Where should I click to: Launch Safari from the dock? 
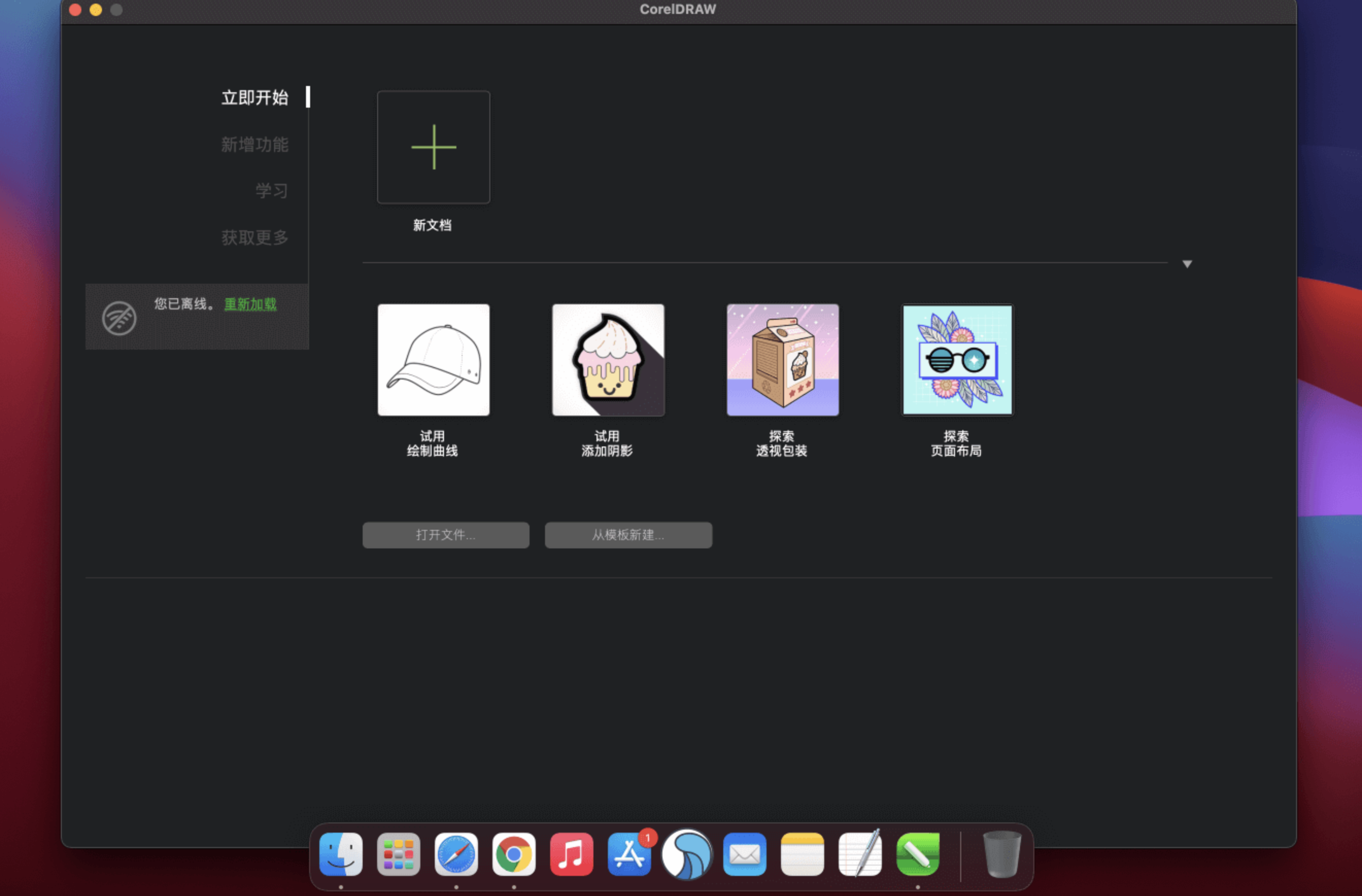click(456, 854)
